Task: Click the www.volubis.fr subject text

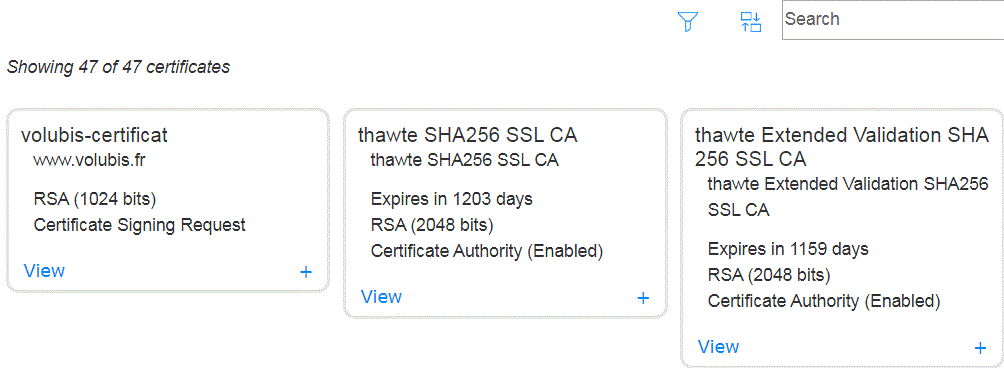Action: [x=89, y=160]
